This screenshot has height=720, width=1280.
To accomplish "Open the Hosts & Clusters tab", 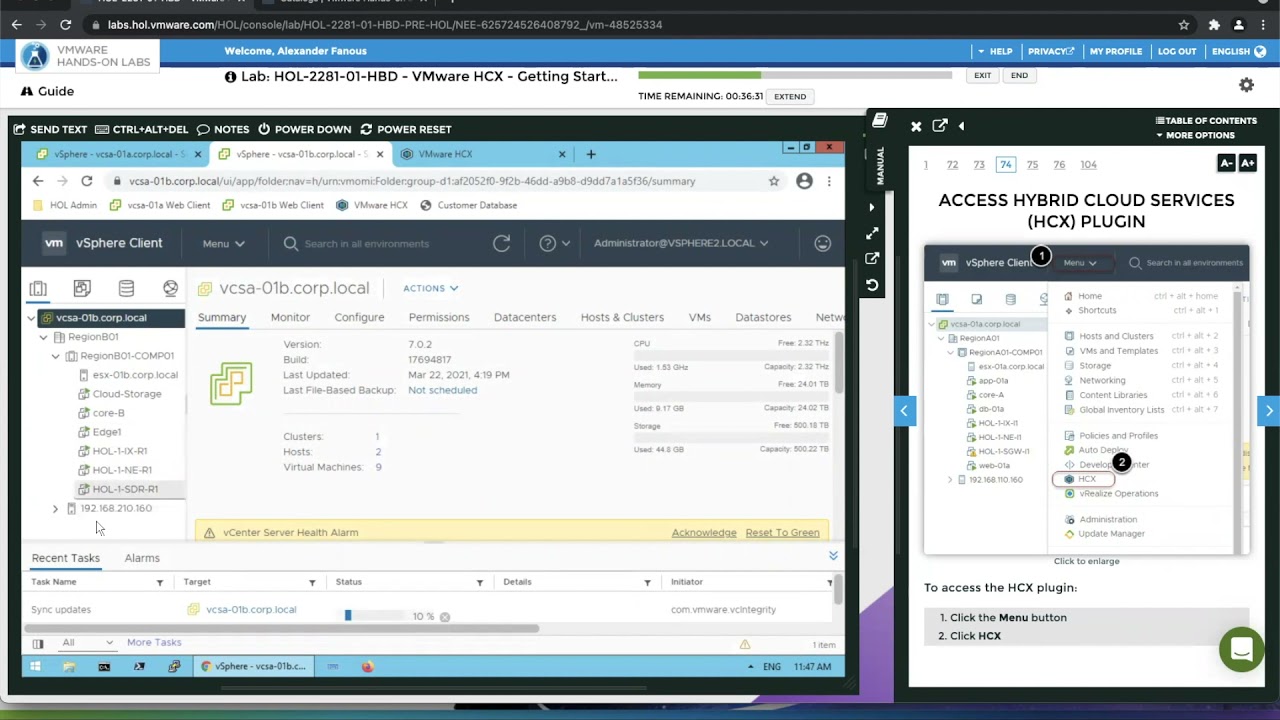I will [622, 317].
